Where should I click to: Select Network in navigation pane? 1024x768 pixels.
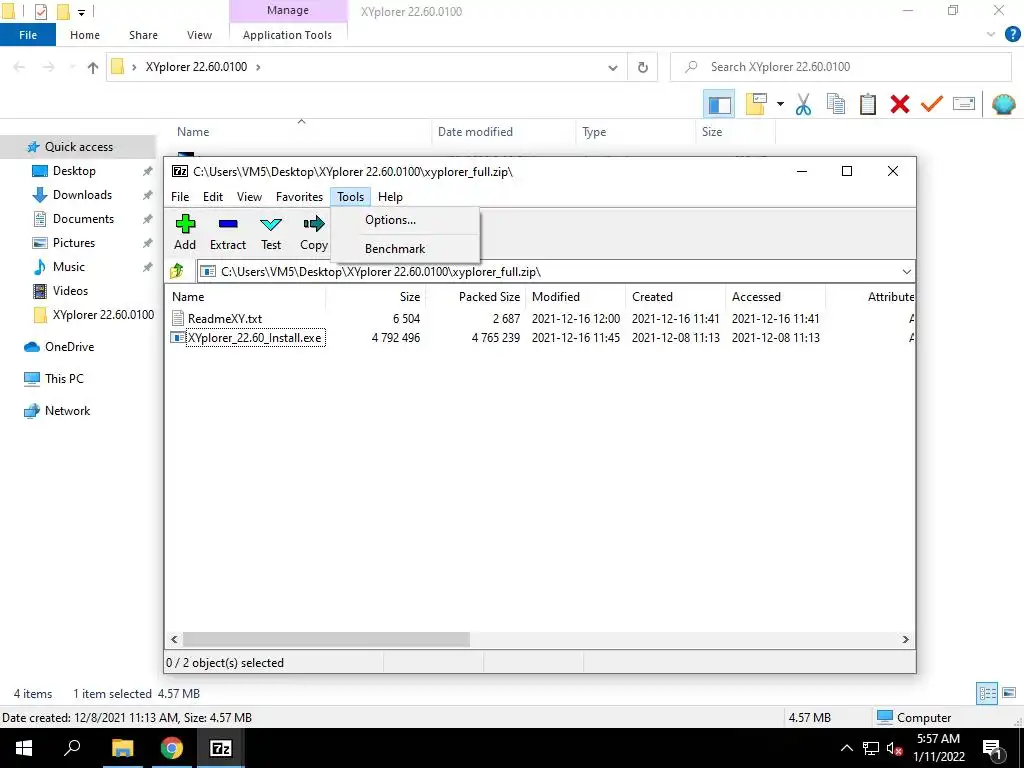click(x=67, y=411)
